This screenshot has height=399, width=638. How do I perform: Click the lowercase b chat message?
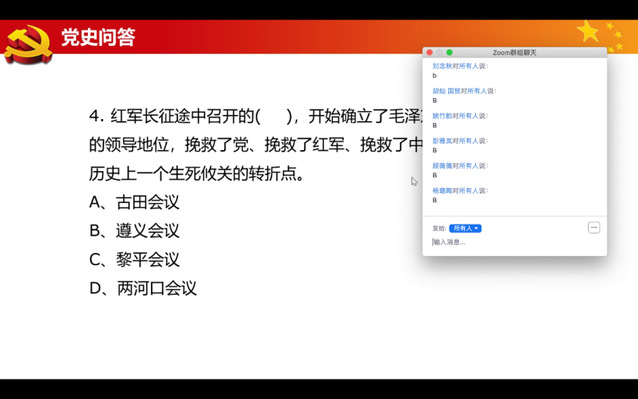pos(435,76)
